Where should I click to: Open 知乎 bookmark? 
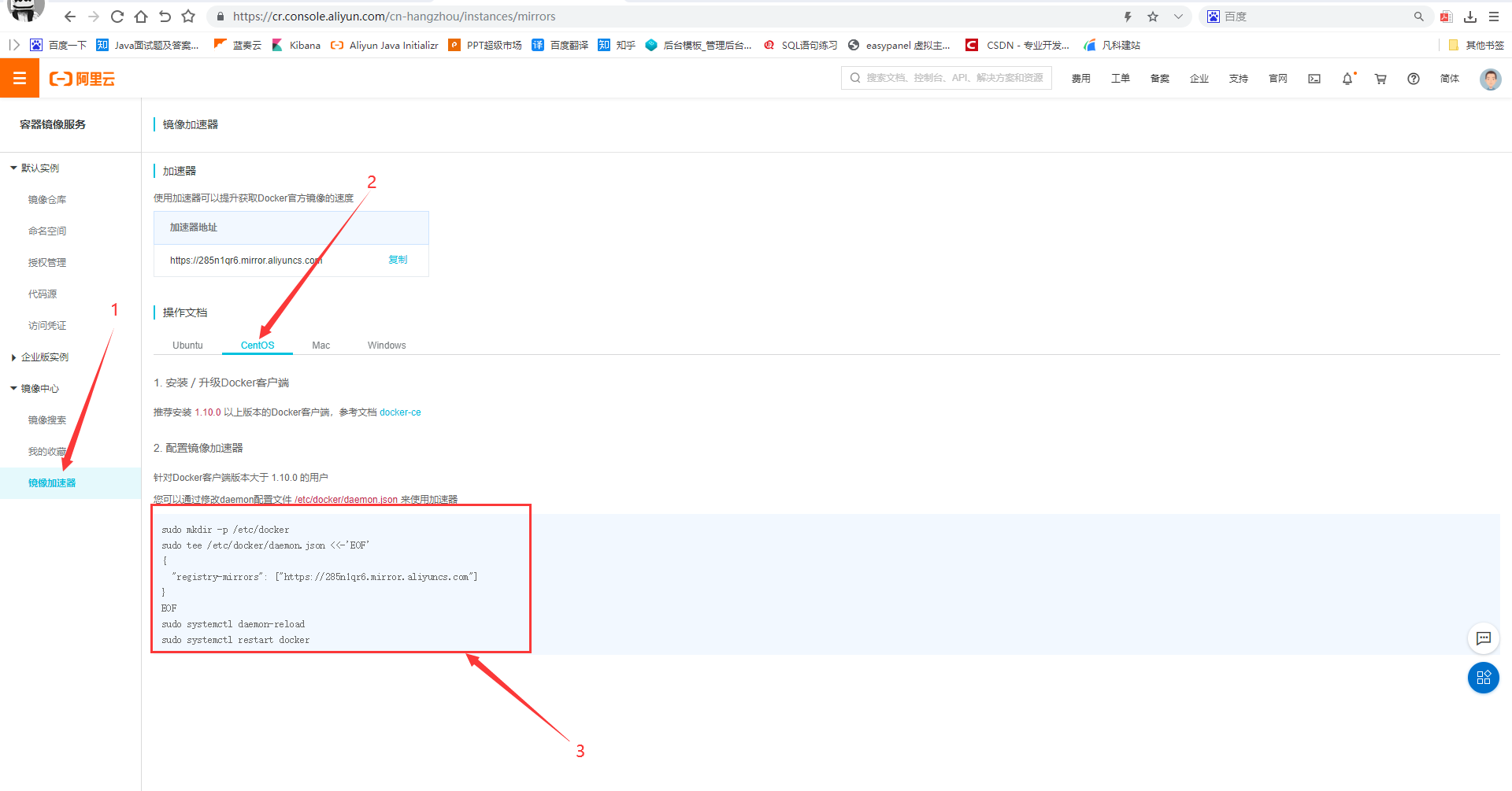(x=617, y=45)
